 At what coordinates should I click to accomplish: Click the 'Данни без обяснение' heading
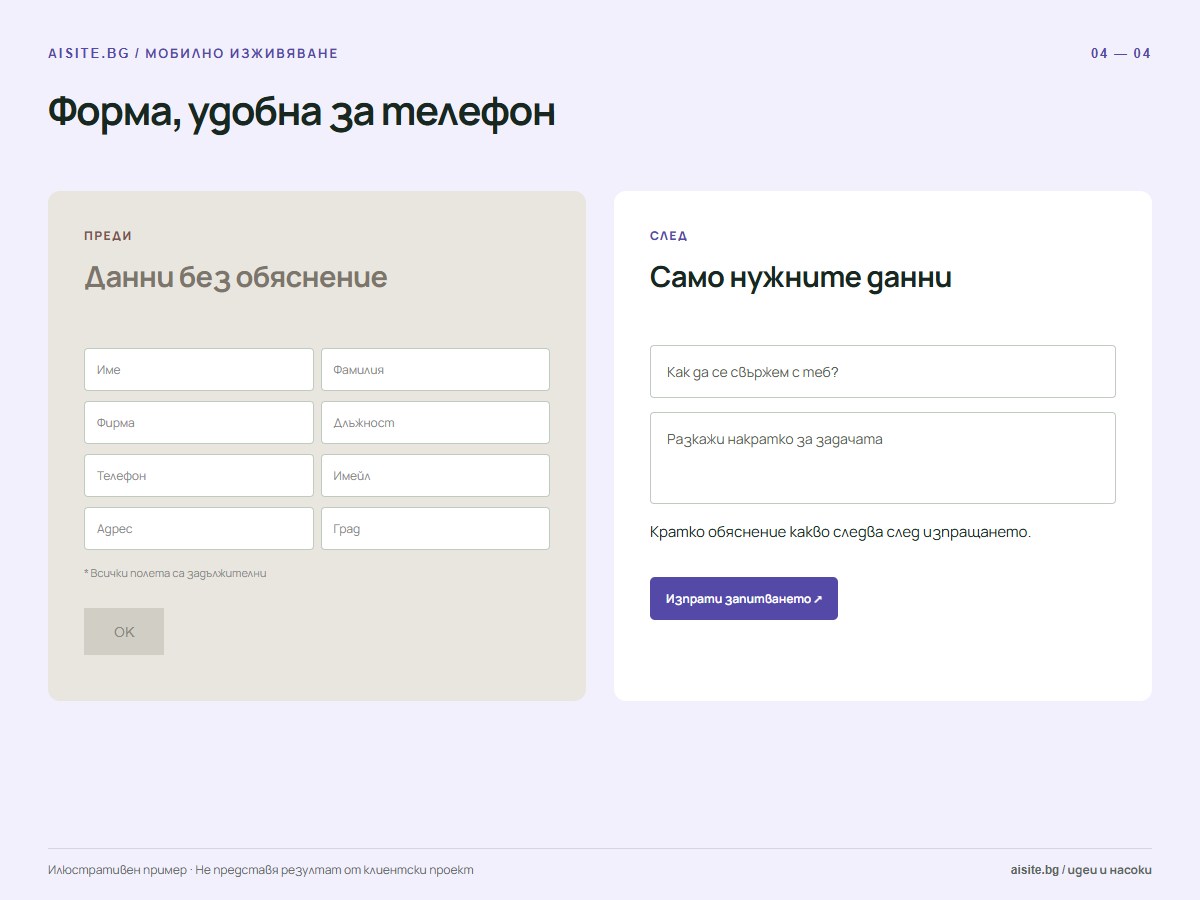click(x=235, y=277)
